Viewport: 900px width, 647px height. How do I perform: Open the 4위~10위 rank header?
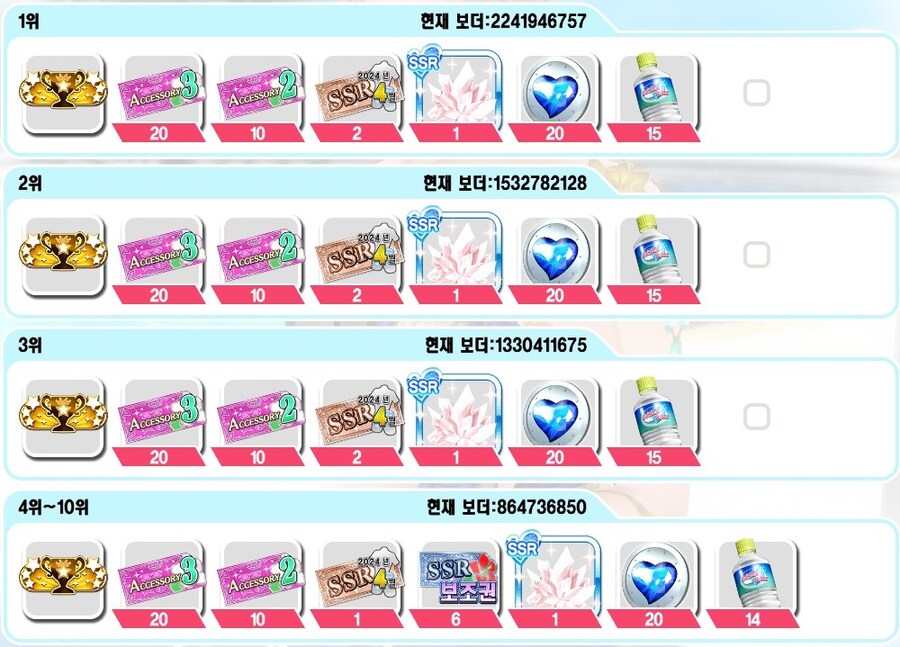(x=53, y=507)
